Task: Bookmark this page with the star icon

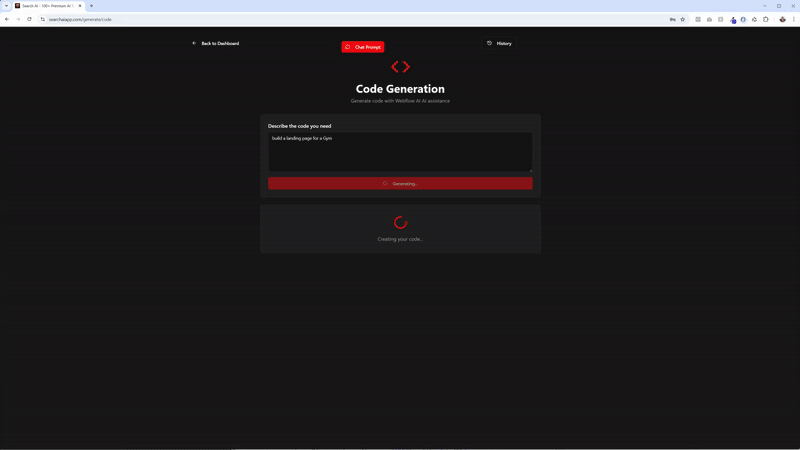Action: point(683,19)
